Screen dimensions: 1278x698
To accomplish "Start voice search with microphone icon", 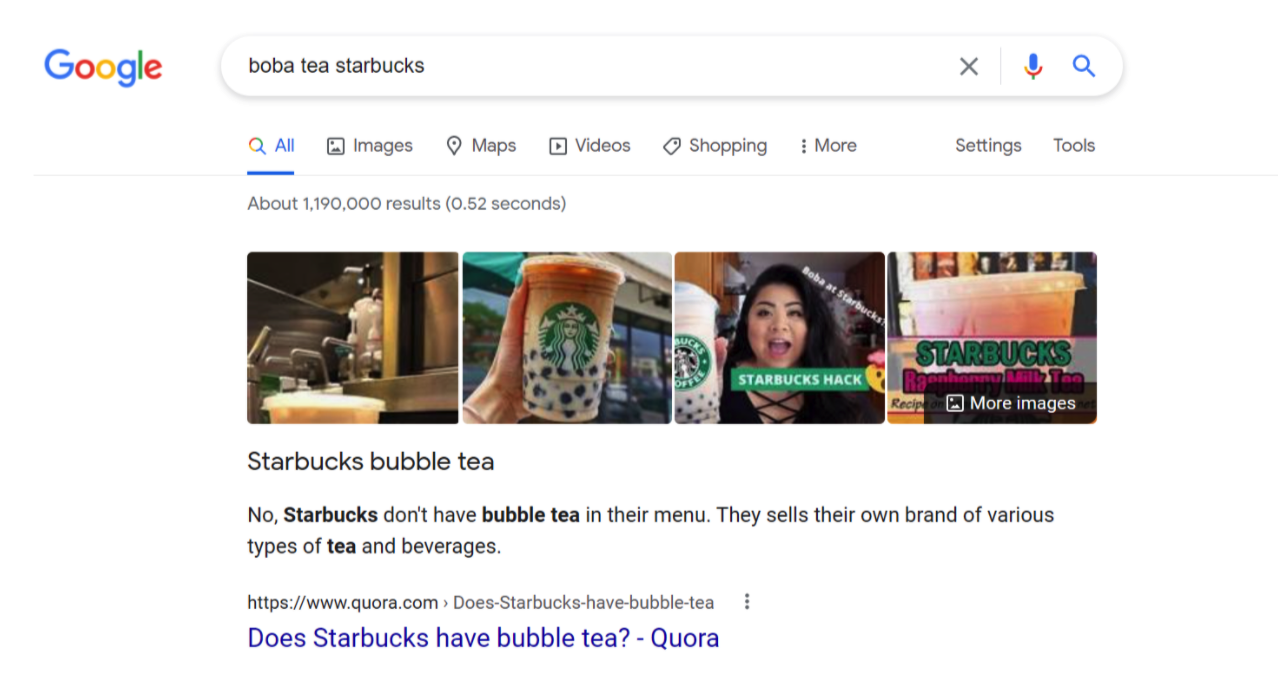I will pos(1033,66).
